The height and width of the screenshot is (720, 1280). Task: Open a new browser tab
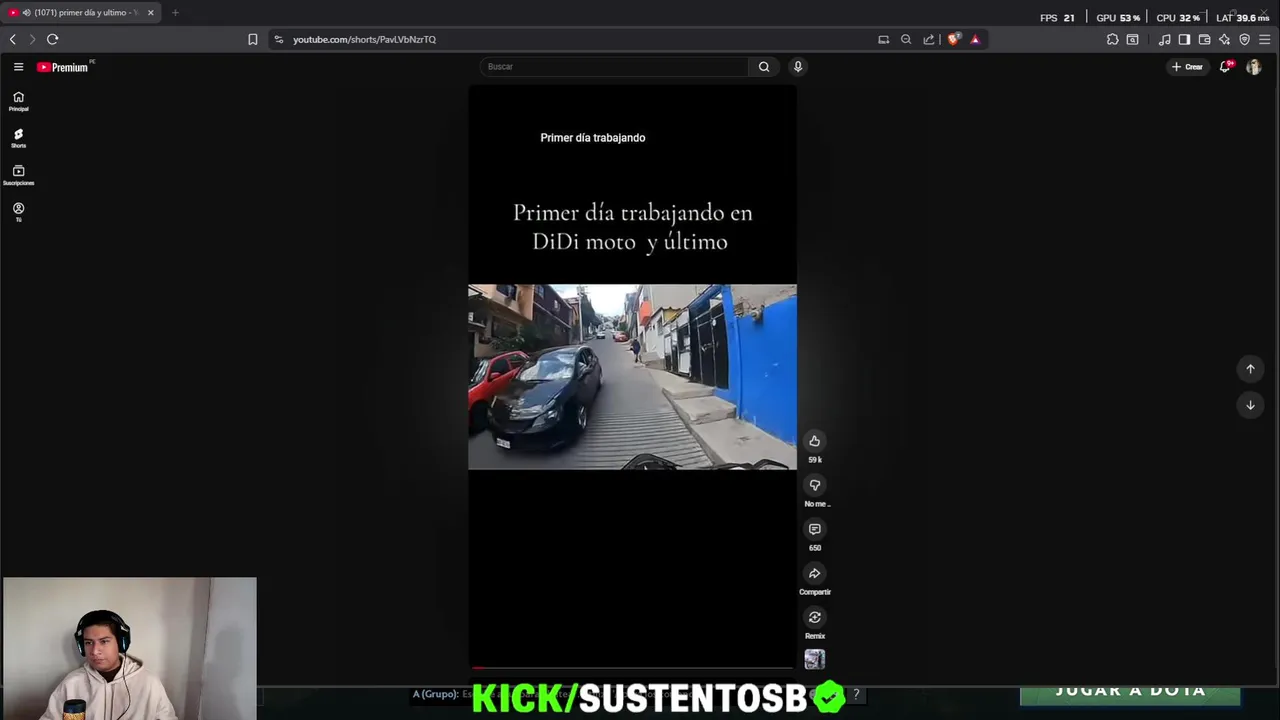click(x=175, y=13)
